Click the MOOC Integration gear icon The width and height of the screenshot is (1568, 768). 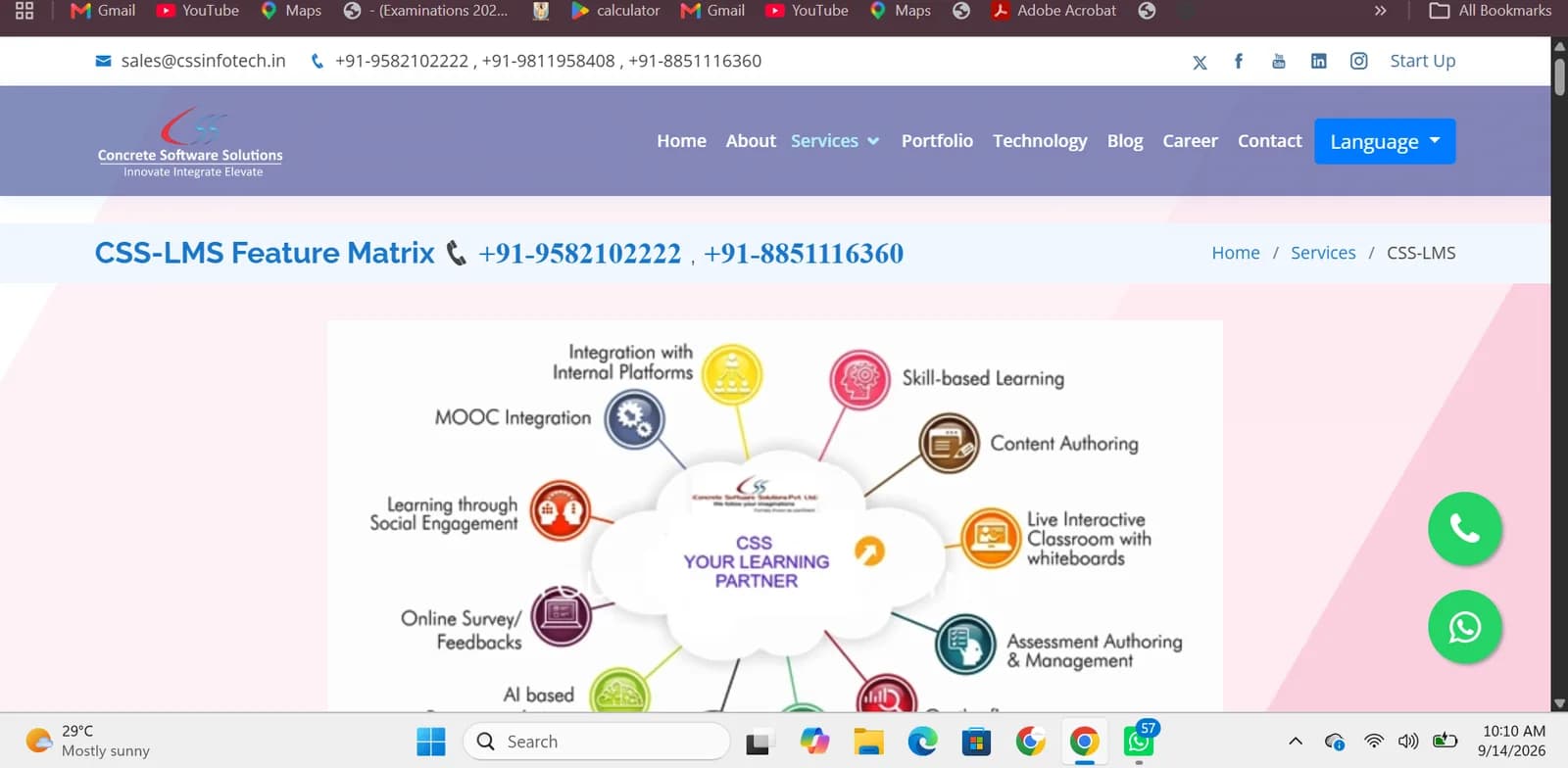click(x=634, y=419)
